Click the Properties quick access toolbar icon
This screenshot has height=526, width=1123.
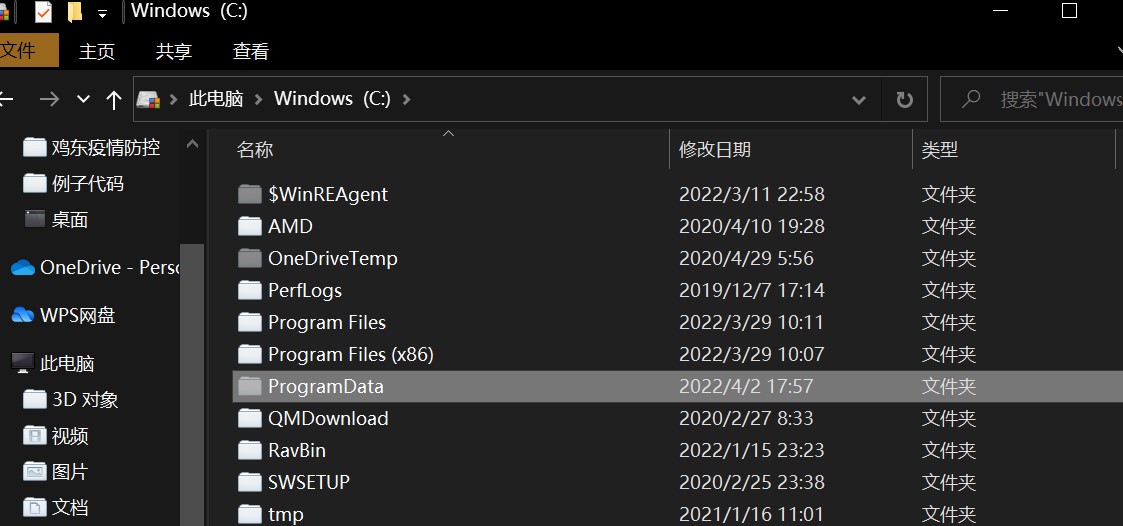43,12
